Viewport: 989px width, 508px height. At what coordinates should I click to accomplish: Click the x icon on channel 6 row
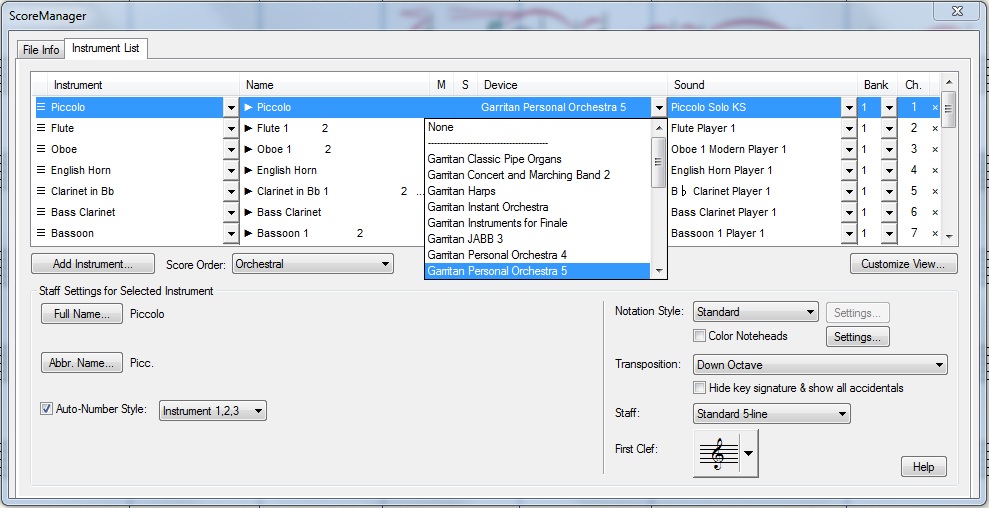point(935,212)
